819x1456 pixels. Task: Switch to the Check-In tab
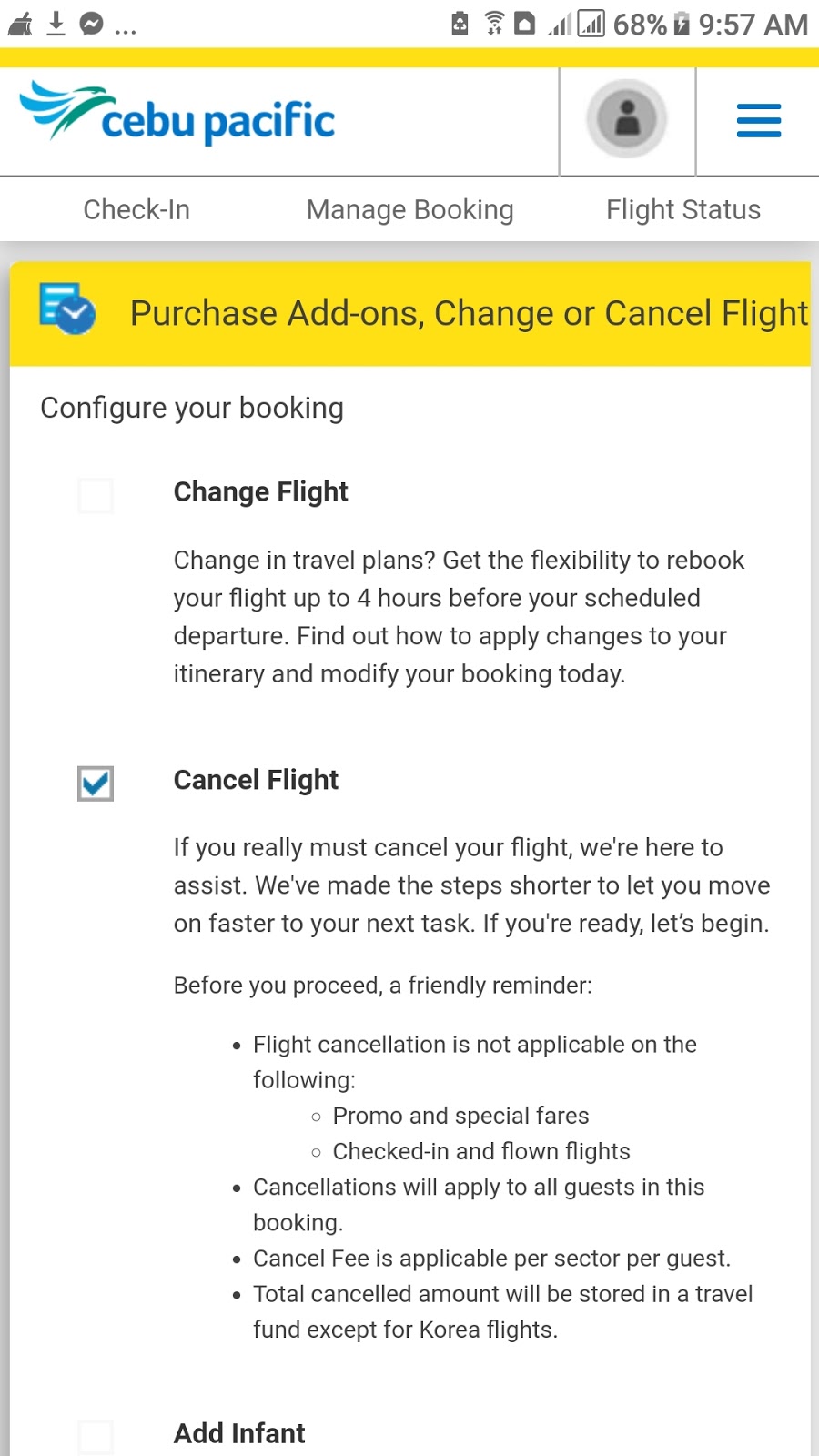point(136,209)
